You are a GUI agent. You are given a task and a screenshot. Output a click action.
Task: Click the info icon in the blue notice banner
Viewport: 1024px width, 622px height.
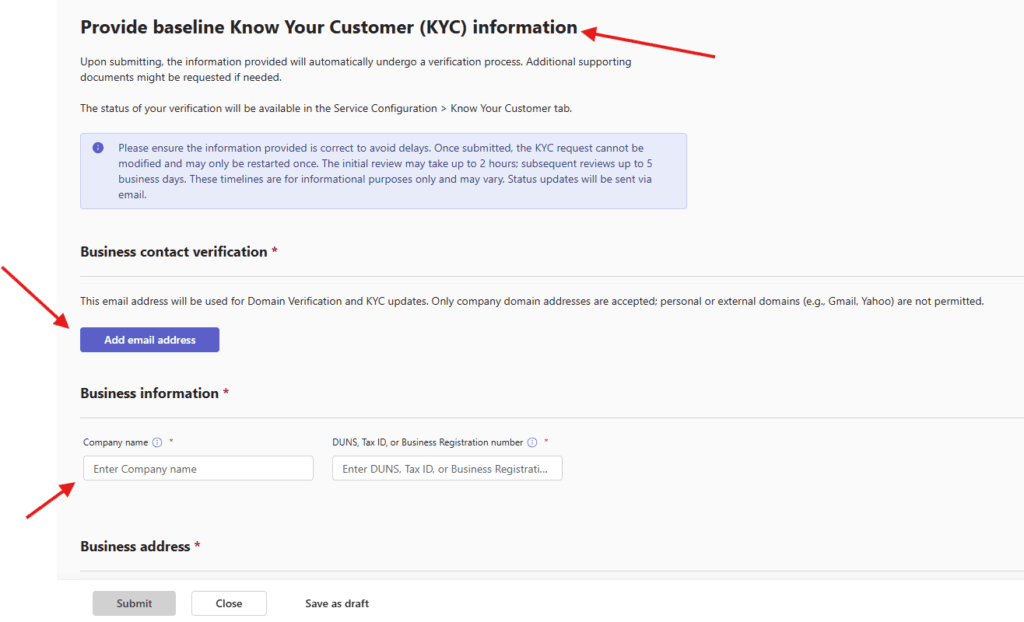click(x=98, y=148)
